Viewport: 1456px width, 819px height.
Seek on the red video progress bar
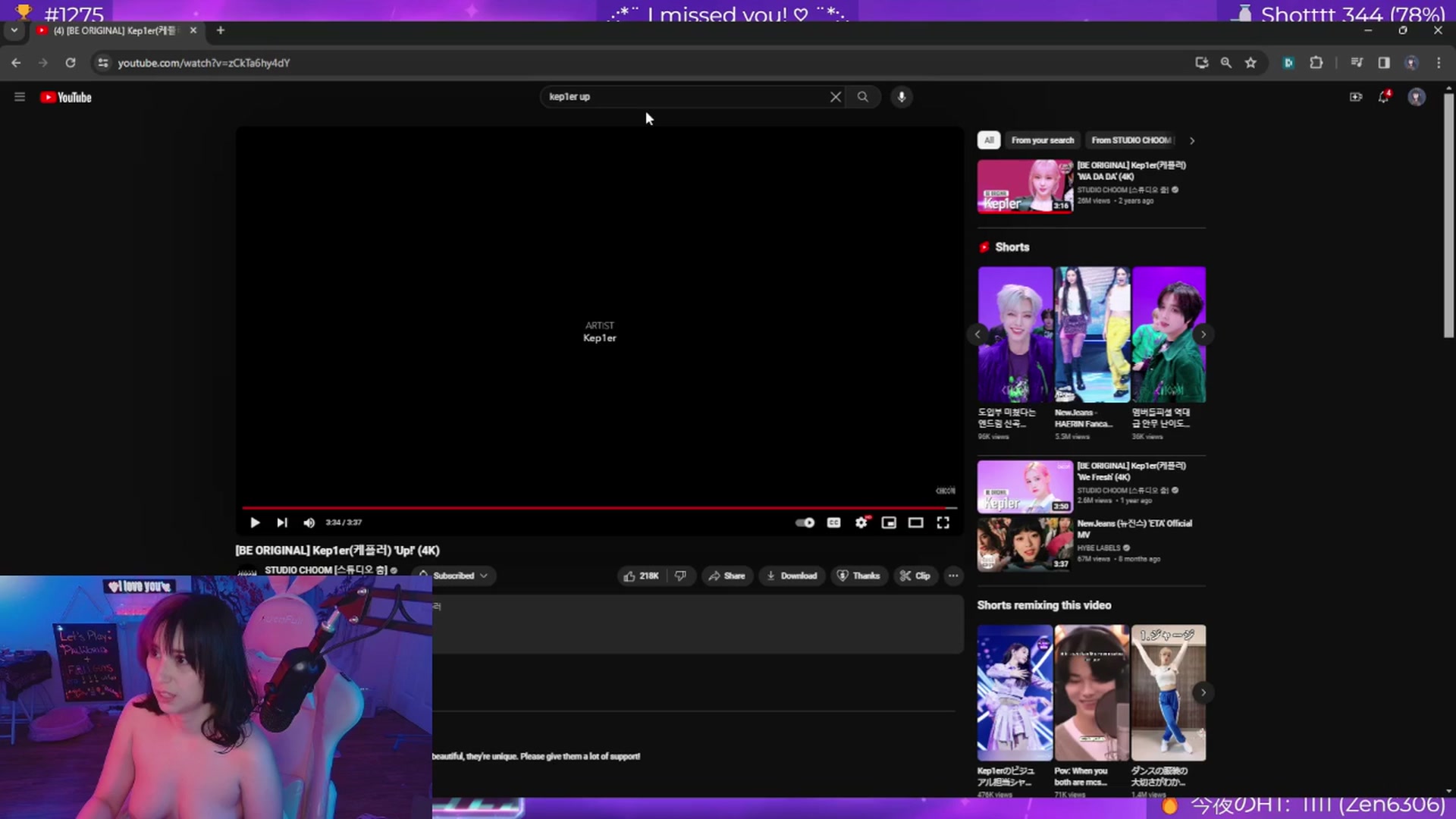click(x=599, y=507)
